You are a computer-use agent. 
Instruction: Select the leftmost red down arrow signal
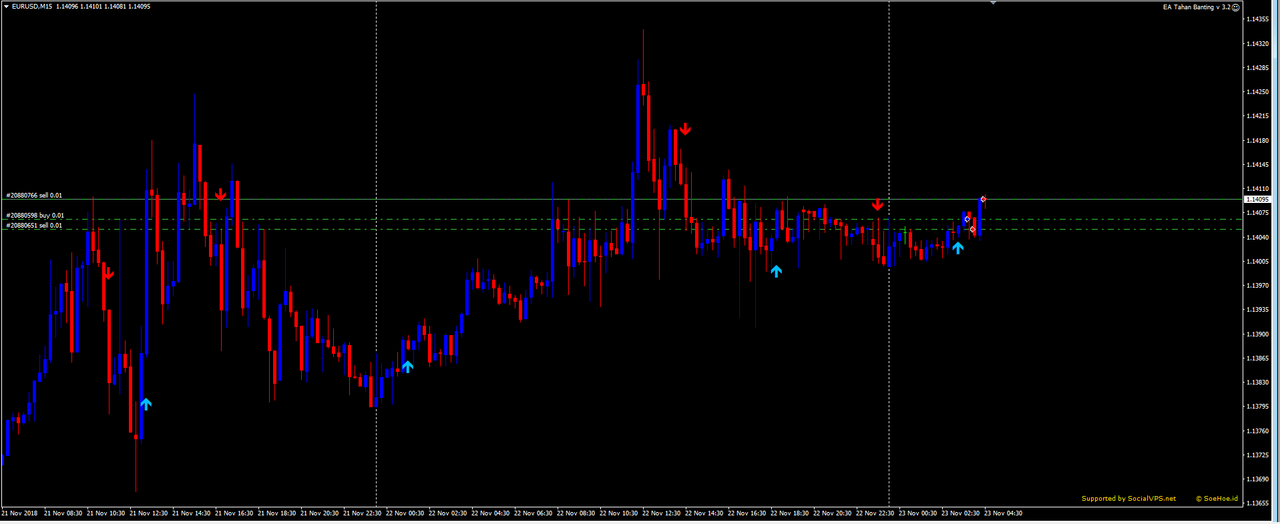pos(108,272)
